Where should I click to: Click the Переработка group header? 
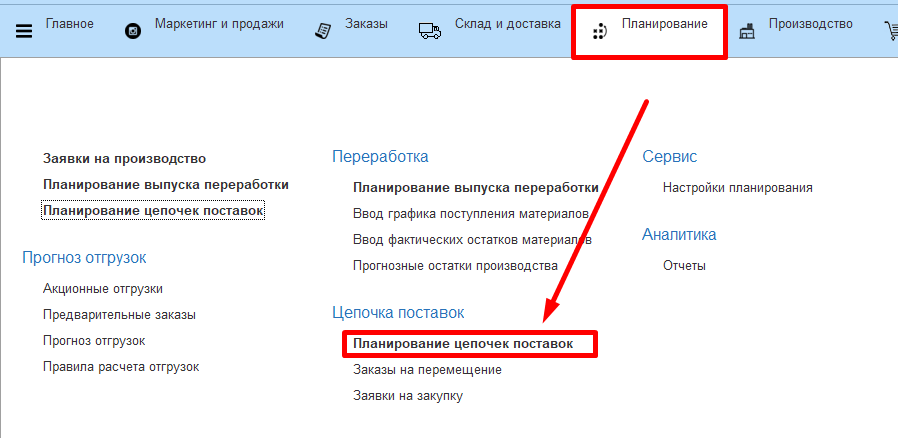380,157
